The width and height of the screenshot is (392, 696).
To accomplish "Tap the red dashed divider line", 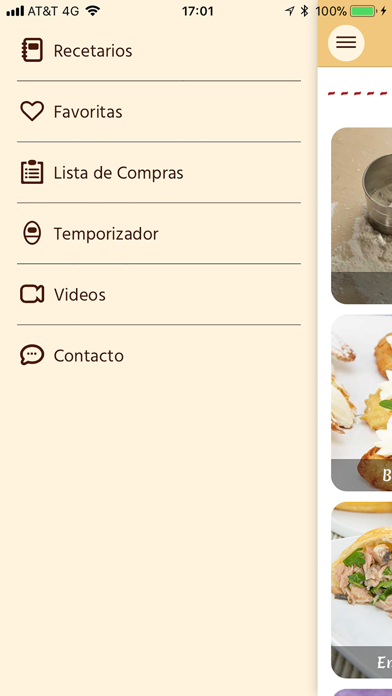I will [358, 93].
